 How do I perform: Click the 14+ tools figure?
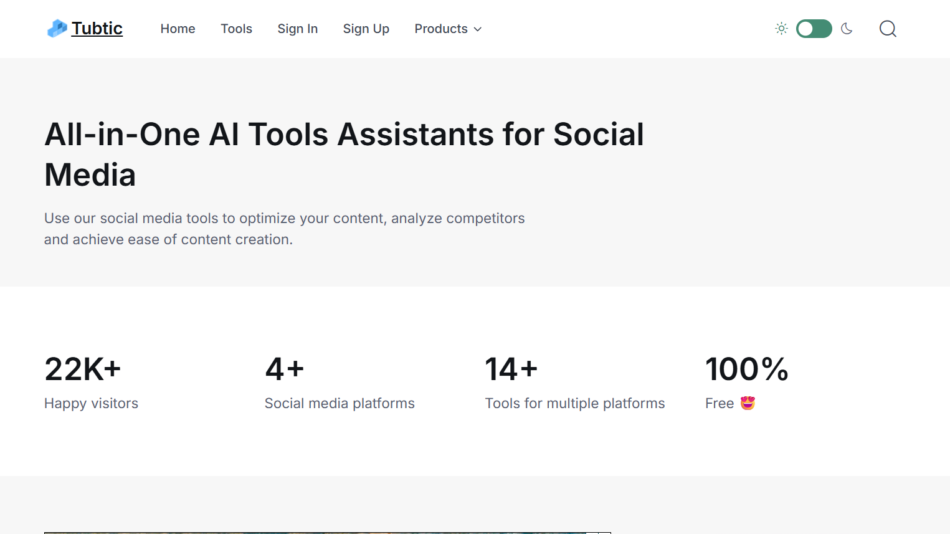(511, 369)
